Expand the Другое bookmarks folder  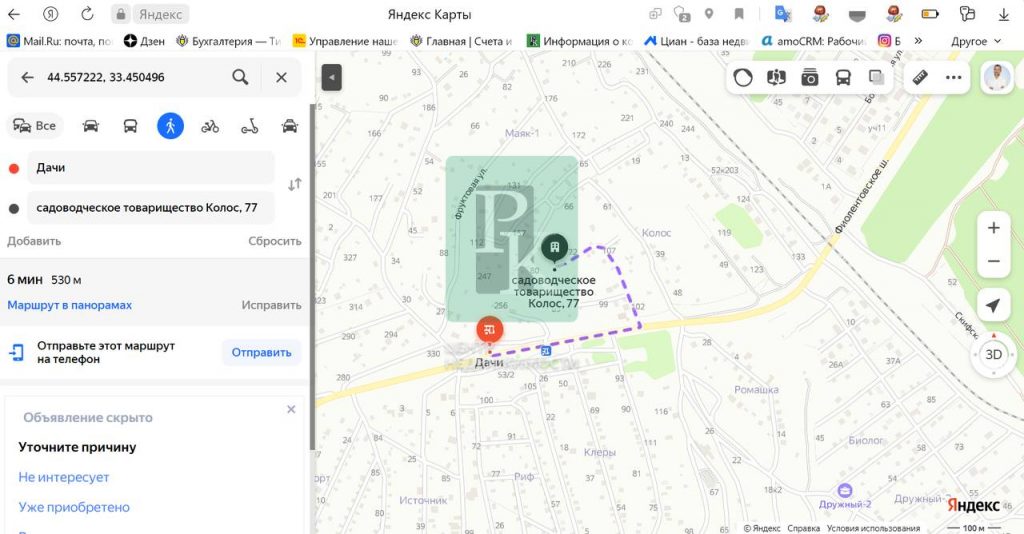tap(976, 41)
